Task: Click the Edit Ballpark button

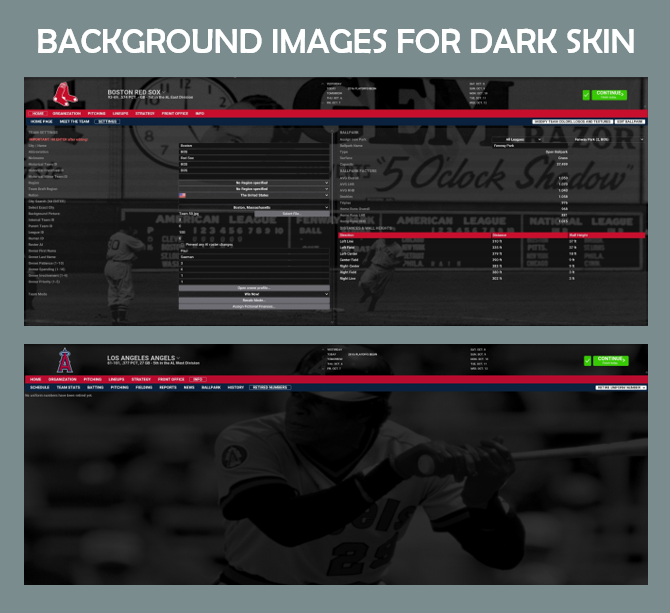Action: 630,122
